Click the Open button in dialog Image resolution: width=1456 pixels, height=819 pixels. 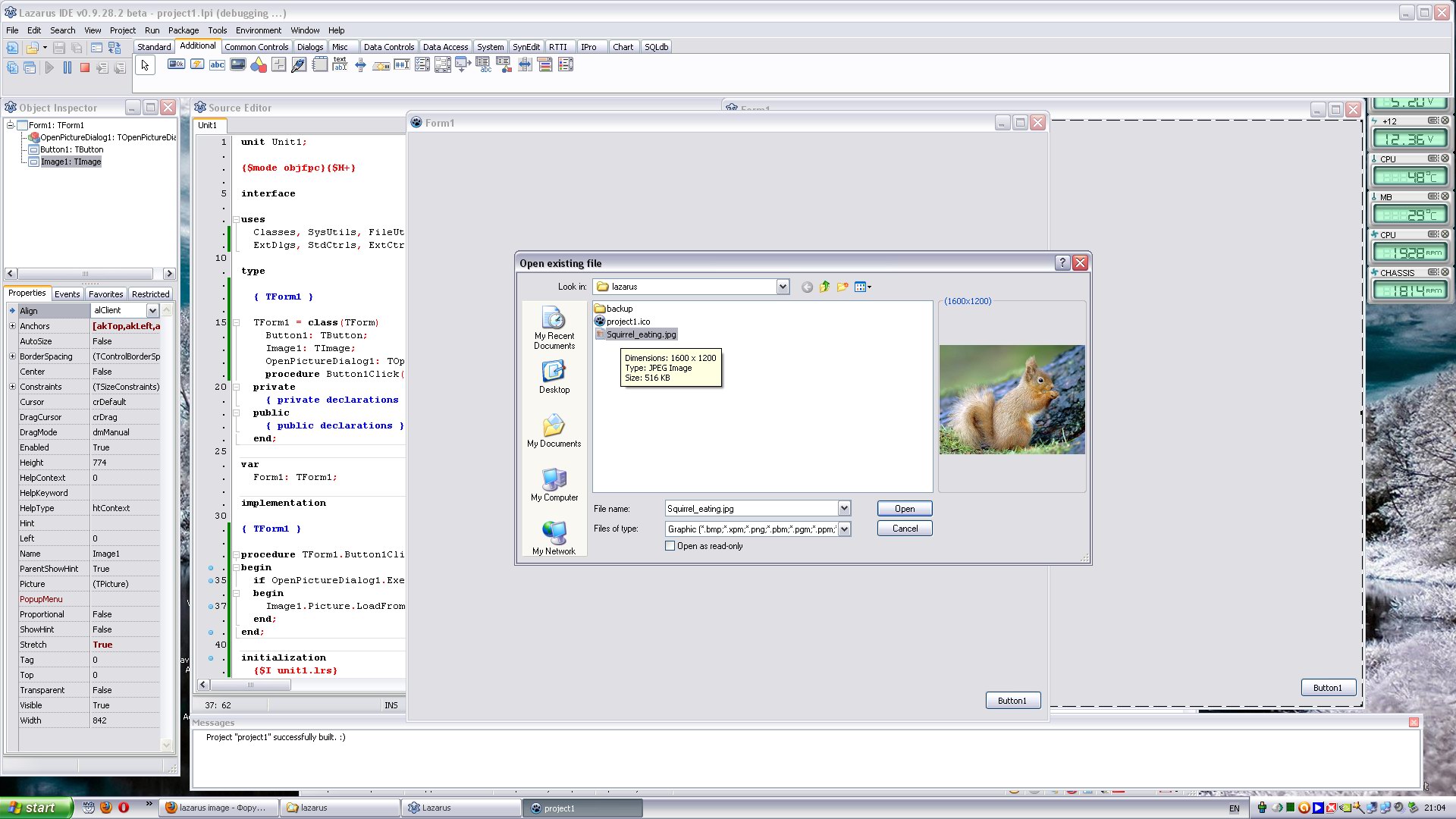pyautogui.click(x=904, y=509)
